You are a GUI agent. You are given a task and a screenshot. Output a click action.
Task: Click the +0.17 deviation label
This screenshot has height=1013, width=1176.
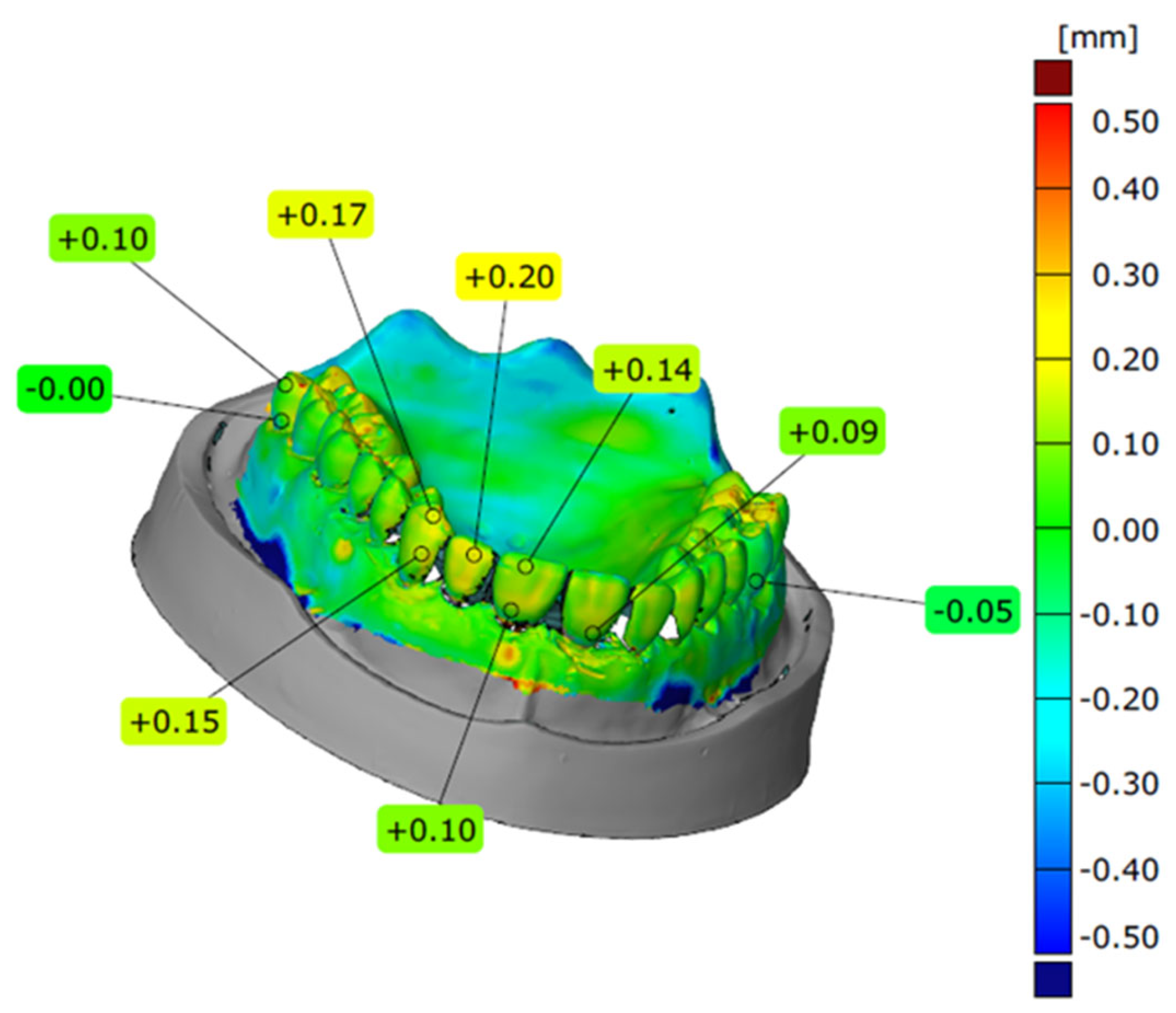320,215
